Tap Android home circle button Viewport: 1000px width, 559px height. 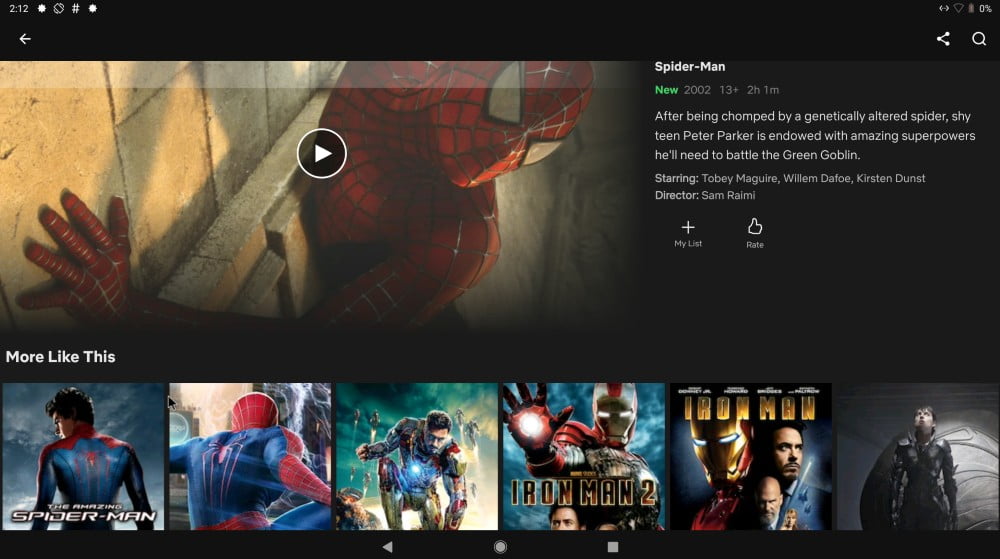tap(500, 546)
